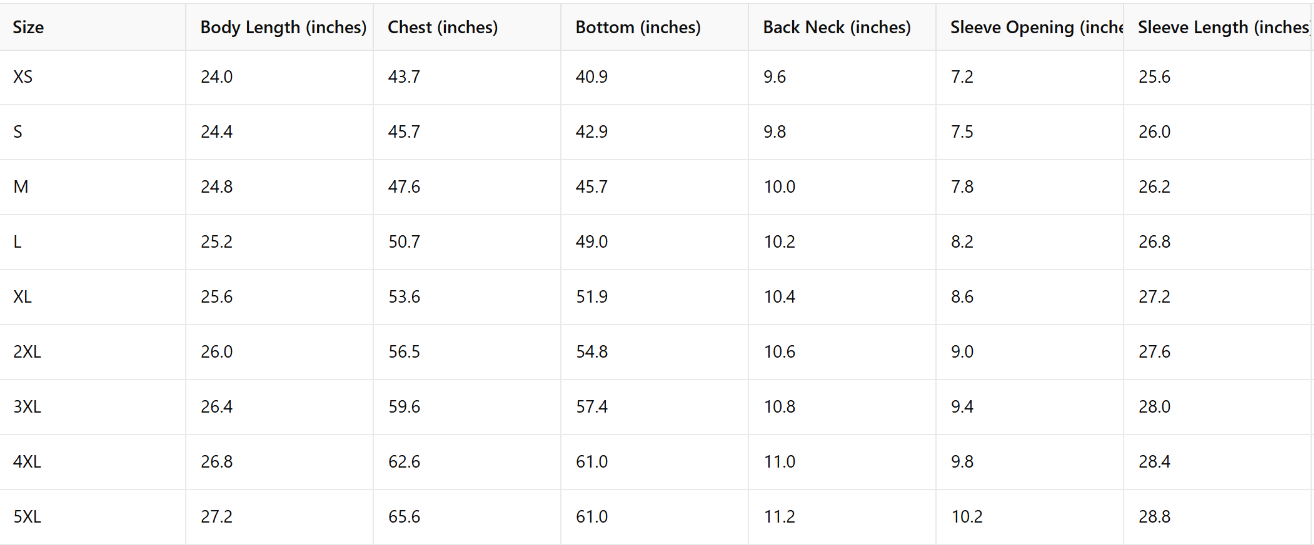Screen dimensions: 1314x545
Task: Click bottom value 57.4 in 3XL row
Action: 592,407
